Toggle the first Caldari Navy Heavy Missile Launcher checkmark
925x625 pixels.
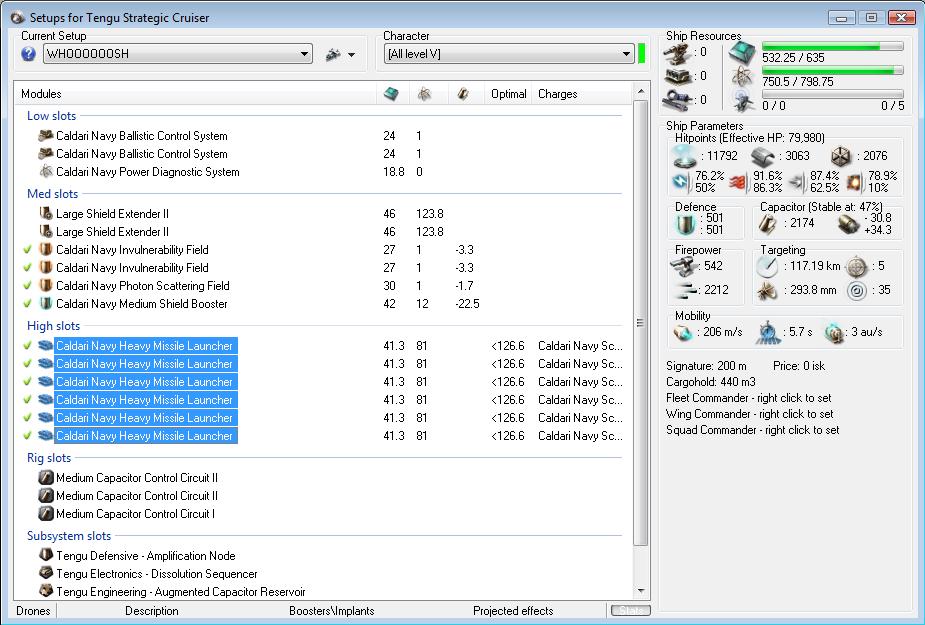(x=26, y=346)
